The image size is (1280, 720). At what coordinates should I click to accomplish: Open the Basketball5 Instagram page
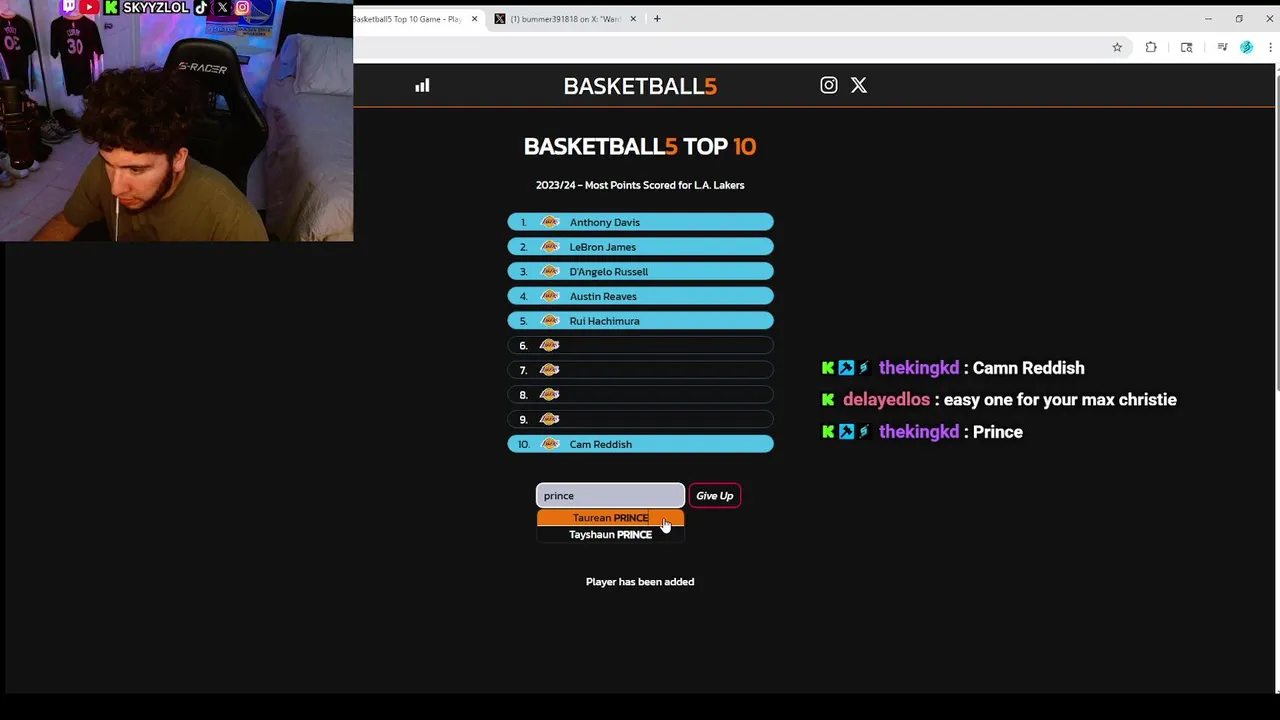(x=829, y=85)
